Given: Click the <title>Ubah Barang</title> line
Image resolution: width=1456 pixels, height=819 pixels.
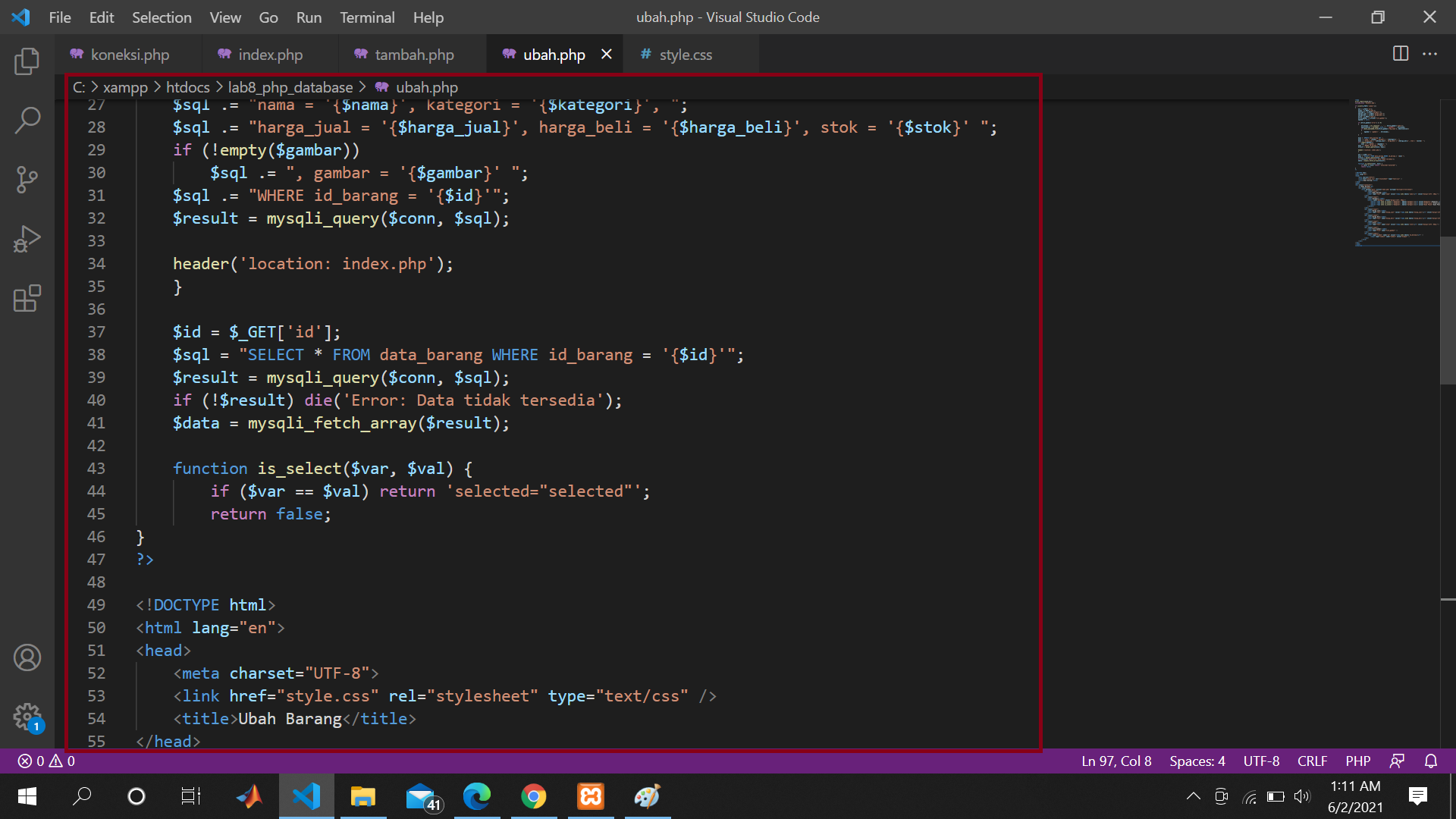Looking at the screenshot, I should 295,719.
